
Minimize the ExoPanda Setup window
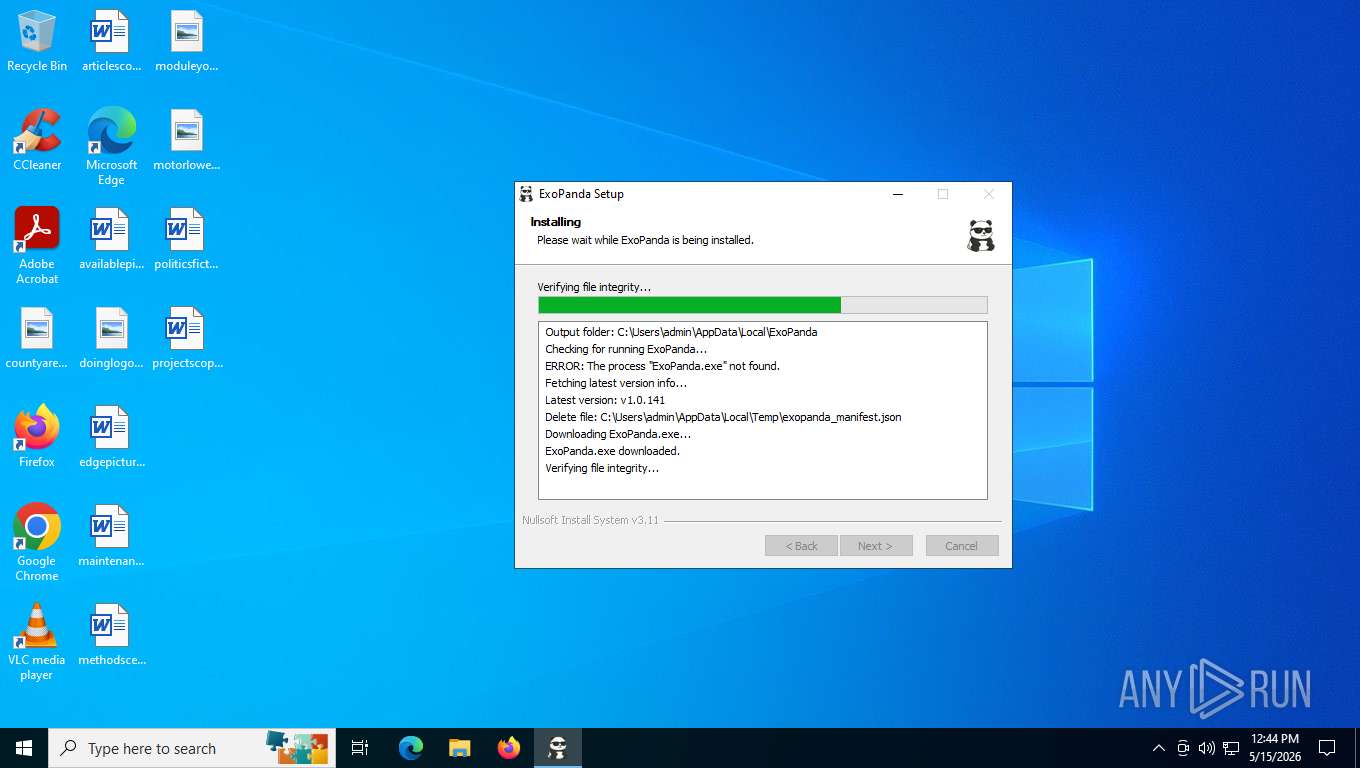click(x=897, y=194)
